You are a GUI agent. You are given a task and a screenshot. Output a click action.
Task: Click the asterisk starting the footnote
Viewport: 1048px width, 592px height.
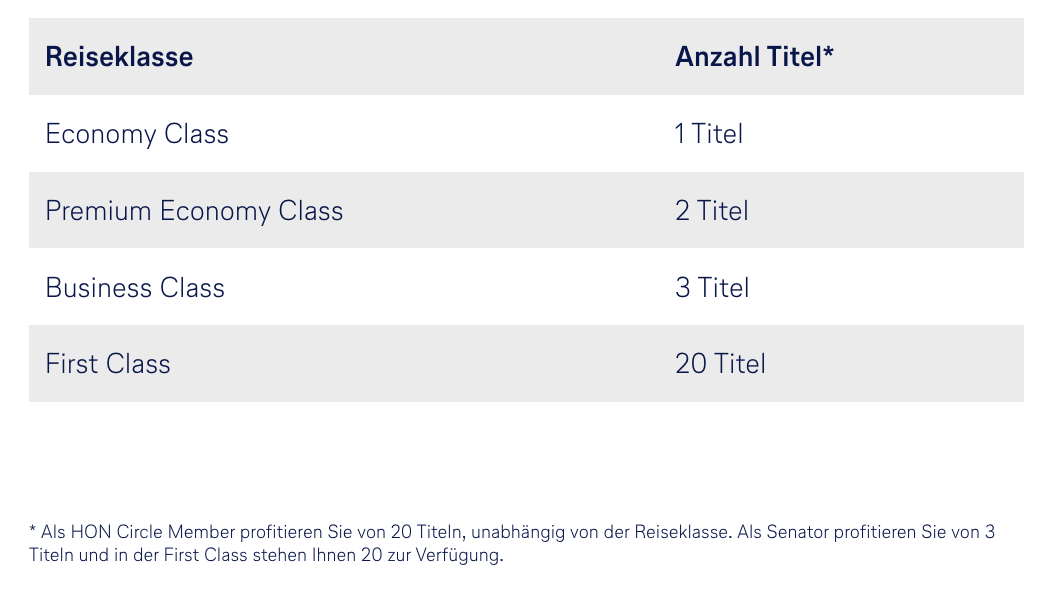(x=32, y=531)
